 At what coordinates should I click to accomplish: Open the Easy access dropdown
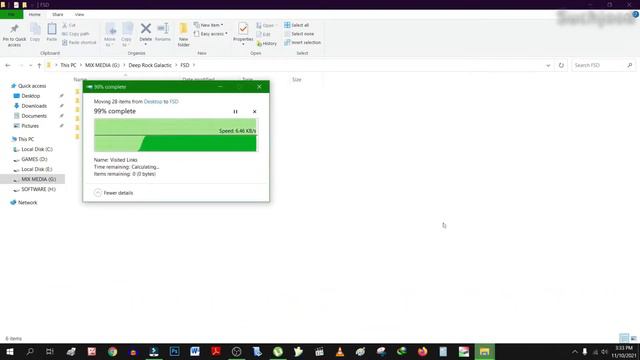(x=211, y=34)
